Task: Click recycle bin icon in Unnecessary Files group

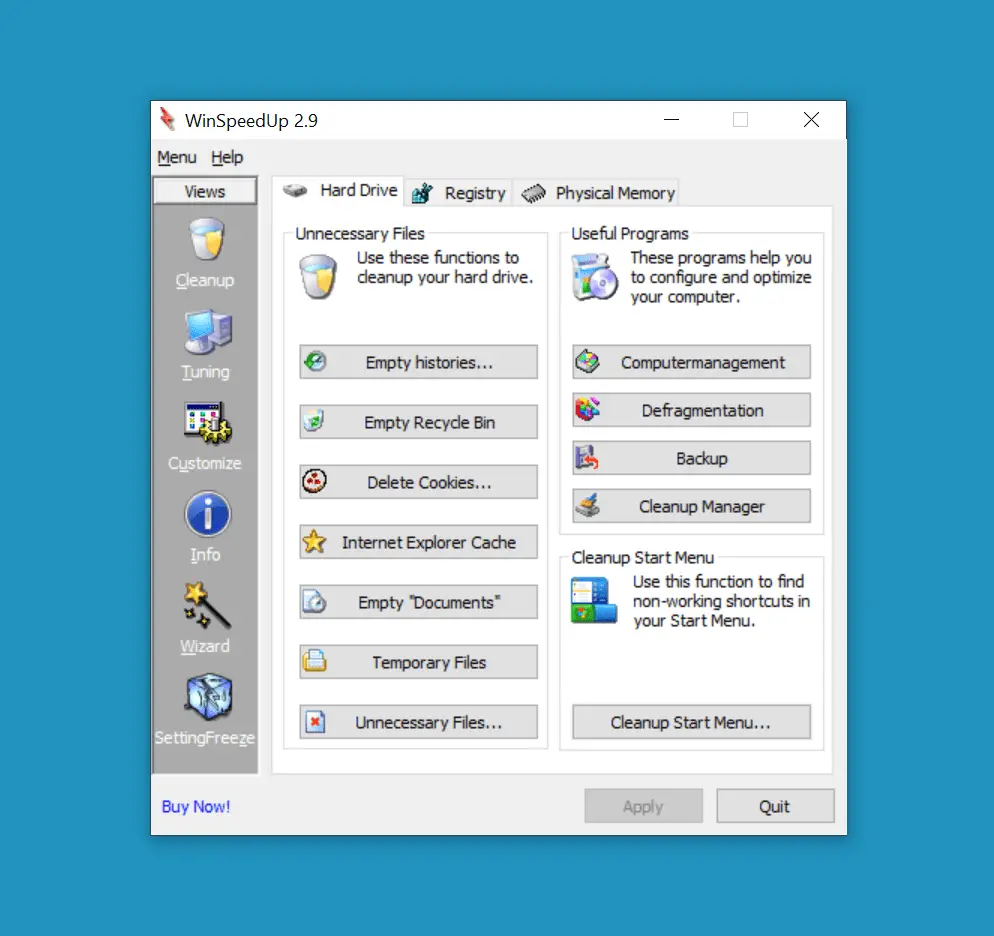Action: 318,276
